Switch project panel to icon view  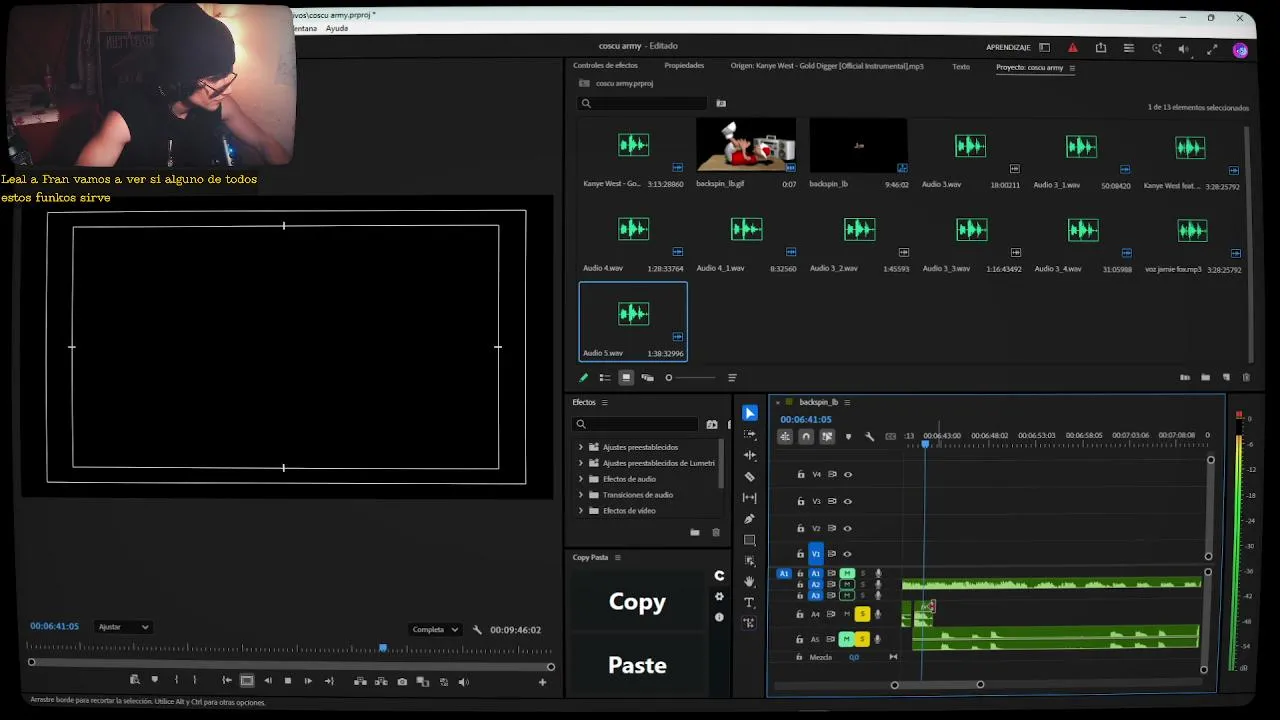626,377
